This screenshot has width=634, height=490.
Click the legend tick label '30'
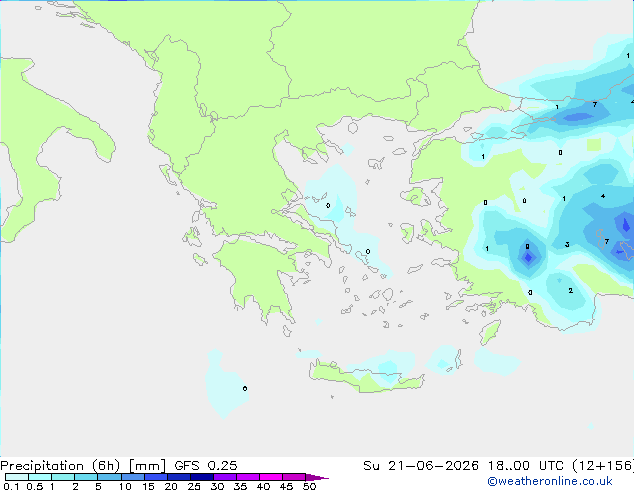217,486
